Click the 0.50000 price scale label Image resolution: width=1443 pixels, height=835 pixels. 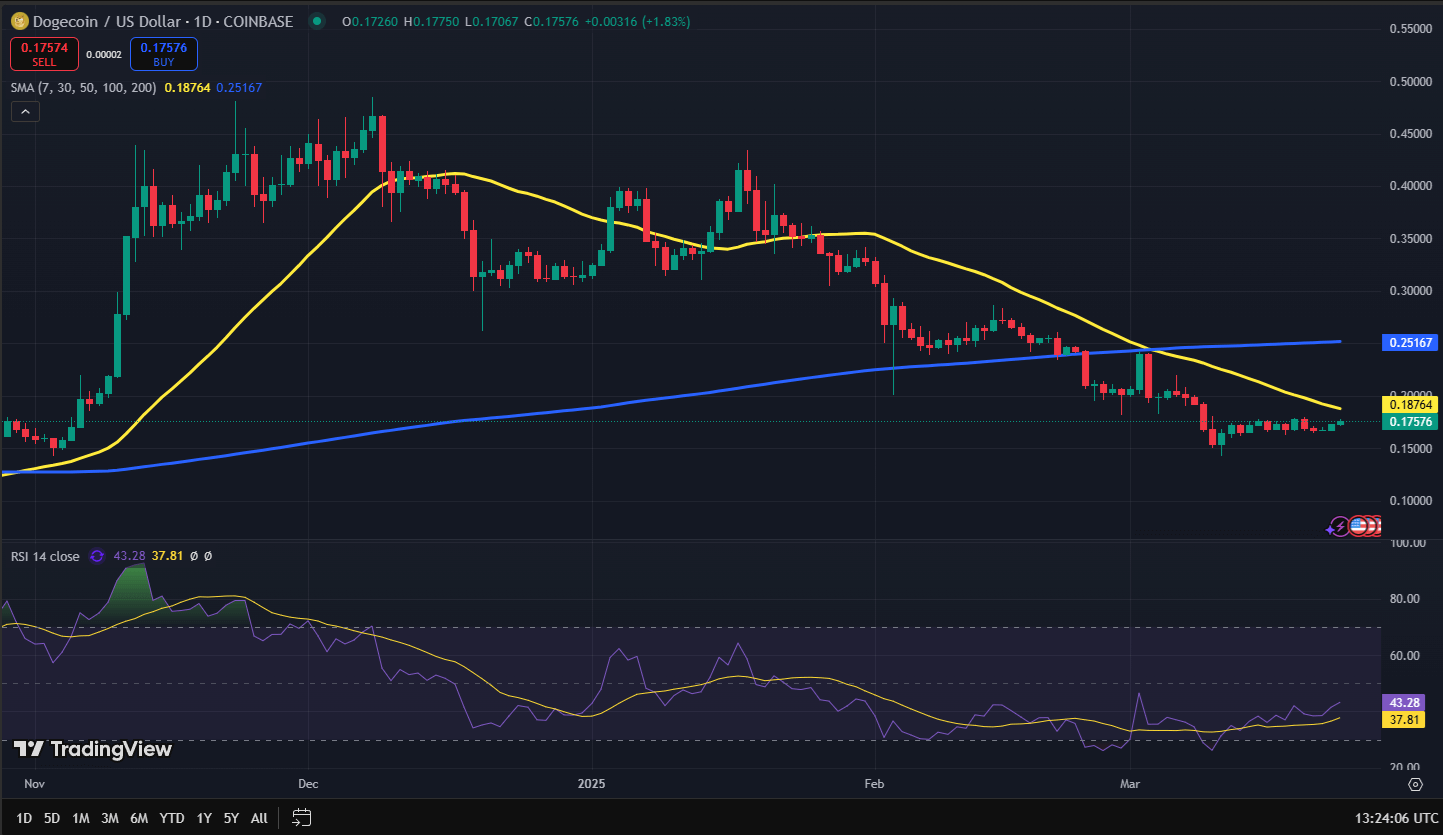pyautogui.click(x=1410, y=81)
